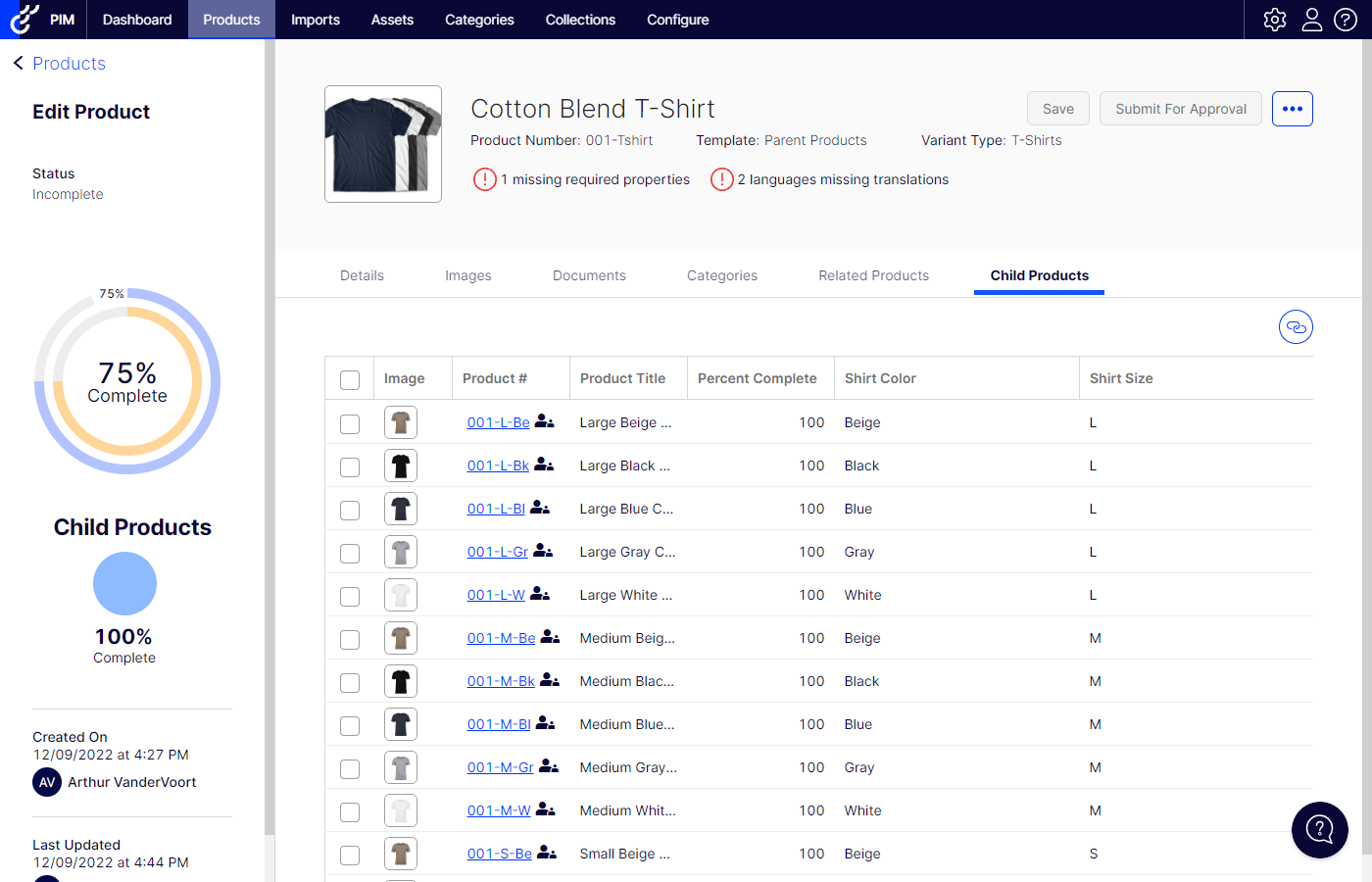
Task: Click the 75% Complete progress ring
Action: tap(127, 382)
